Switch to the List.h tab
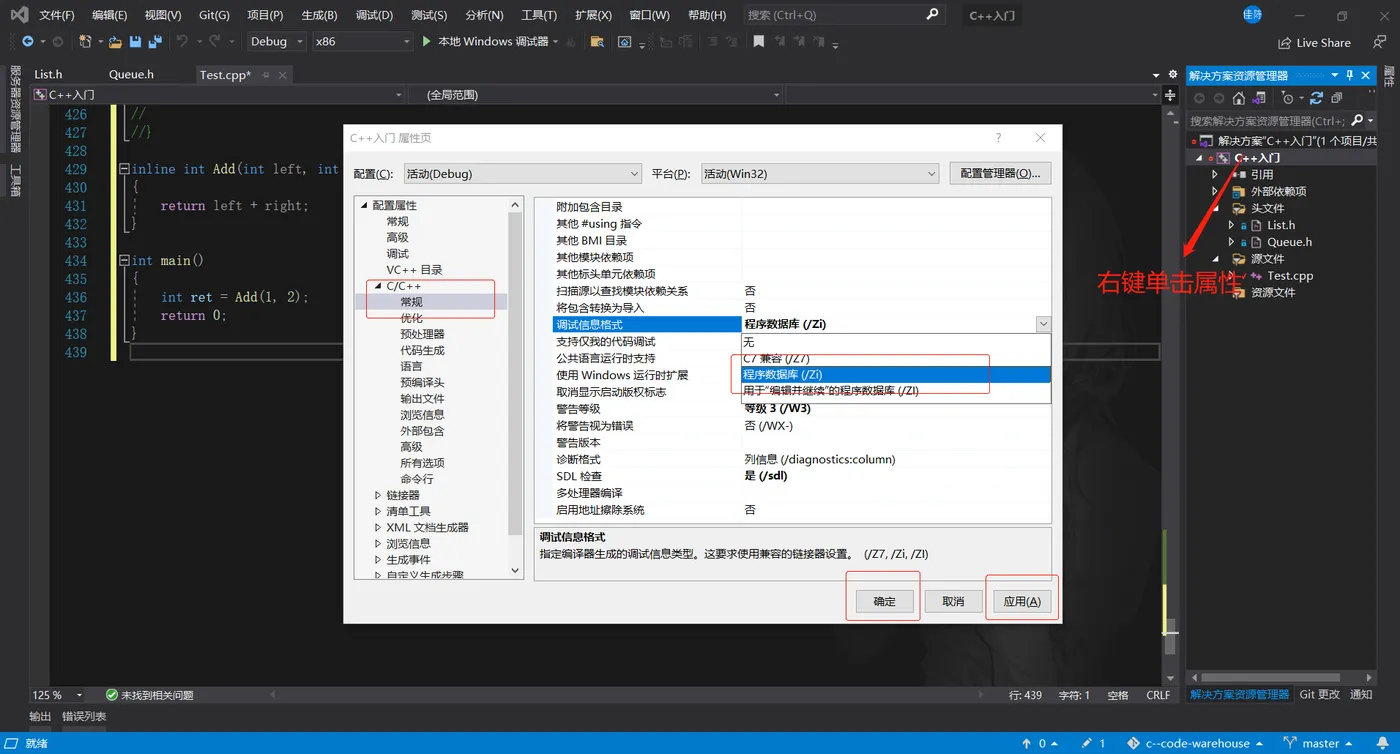1400x754 pixels. click(x=48, y=75)
